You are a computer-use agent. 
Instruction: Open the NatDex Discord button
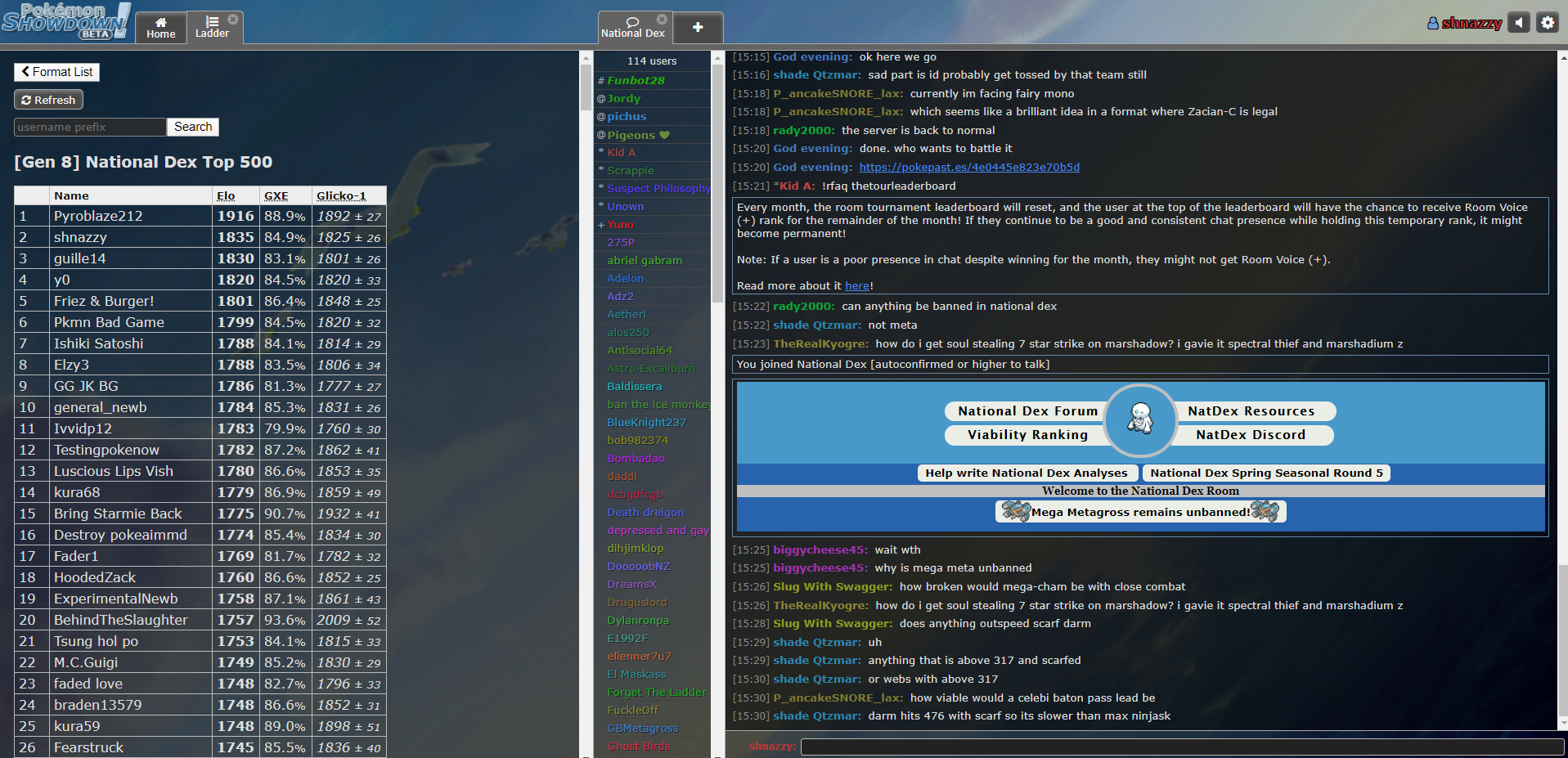click(x=1251, y=435)
